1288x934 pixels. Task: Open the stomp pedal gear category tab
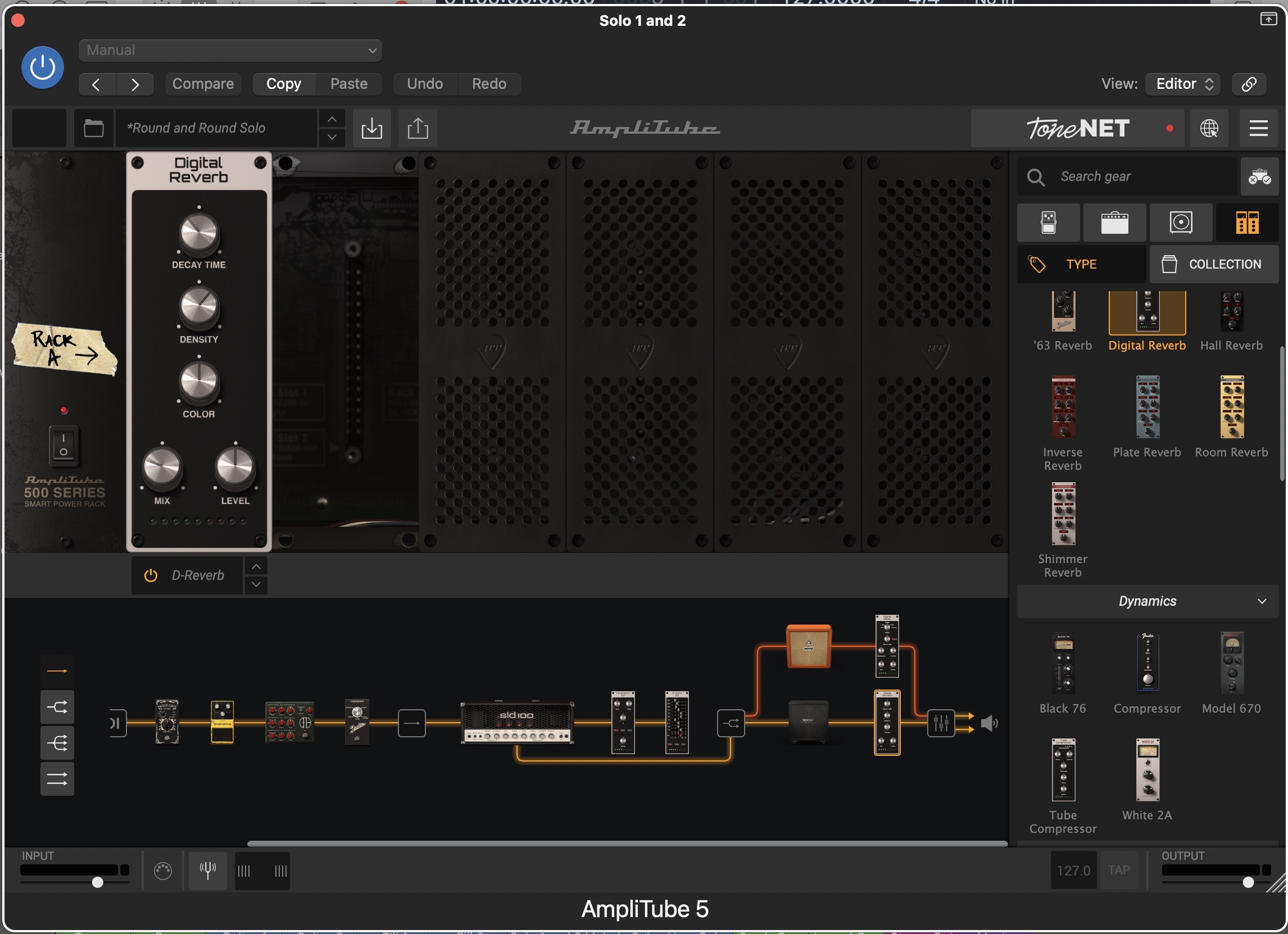1049,223
